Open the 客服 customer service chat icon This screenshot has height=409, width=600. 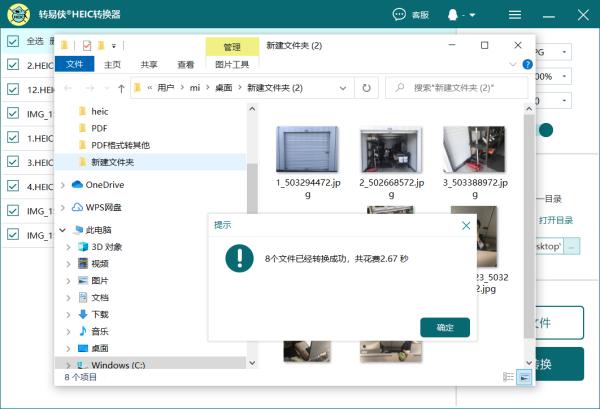coord(399,15)
